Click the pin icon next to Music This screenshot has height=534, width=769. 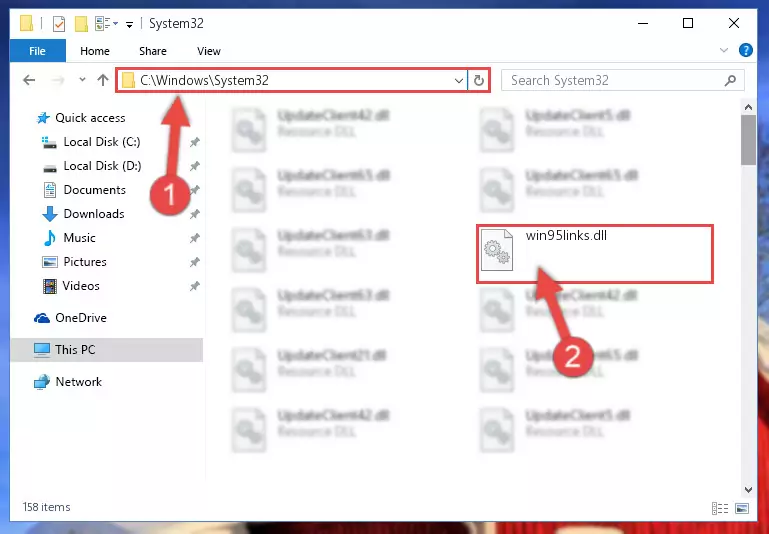pyautogui.click(x=195, y=238)
